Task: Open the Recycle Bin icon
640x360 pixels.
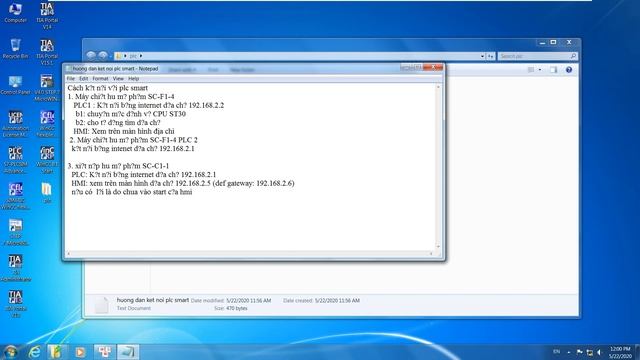Action: (15, 49)
